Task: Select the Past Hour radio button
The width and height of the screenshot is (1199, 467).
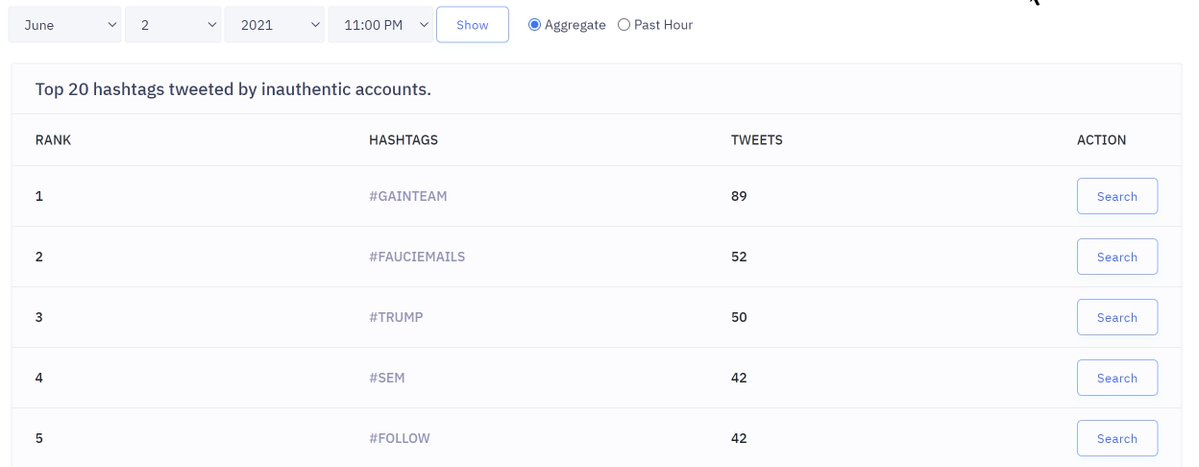Action: pyautogui.click(x=624, y=24)
